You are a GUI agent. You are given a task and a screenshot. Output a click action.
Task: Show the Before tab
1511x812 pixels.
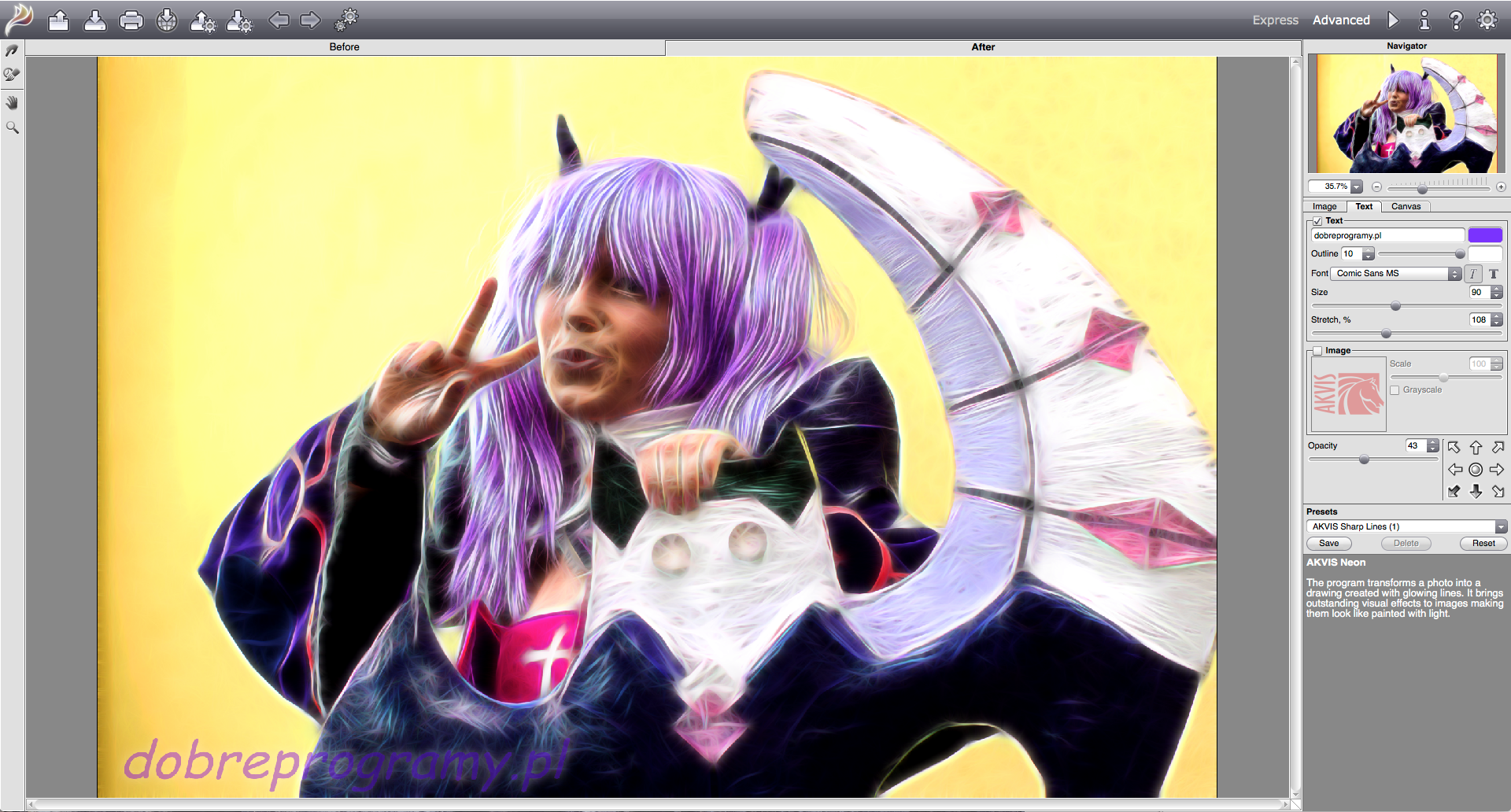[345, 47]
